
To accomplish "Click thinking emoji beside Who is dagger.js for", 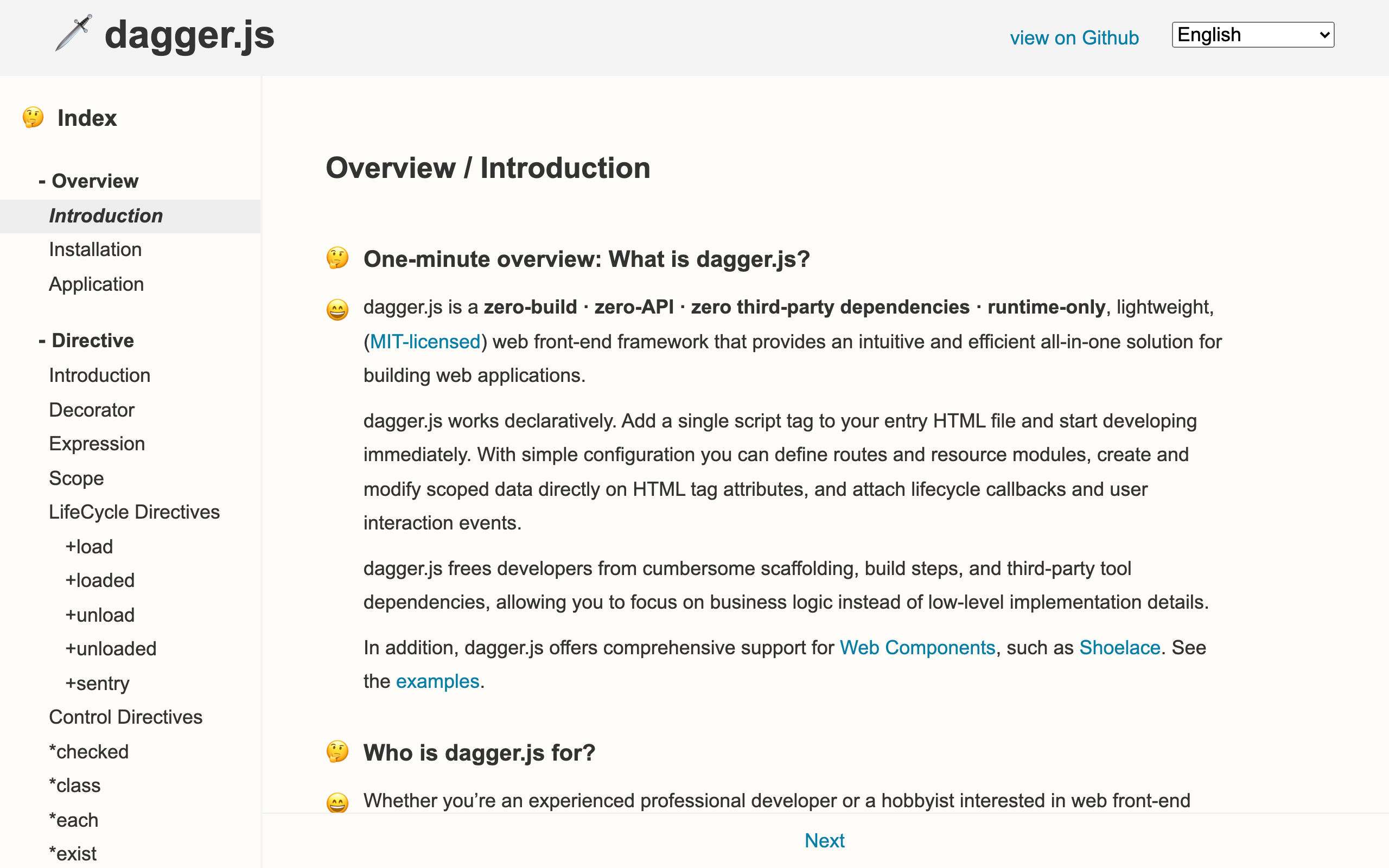I will tap(337, 751).
